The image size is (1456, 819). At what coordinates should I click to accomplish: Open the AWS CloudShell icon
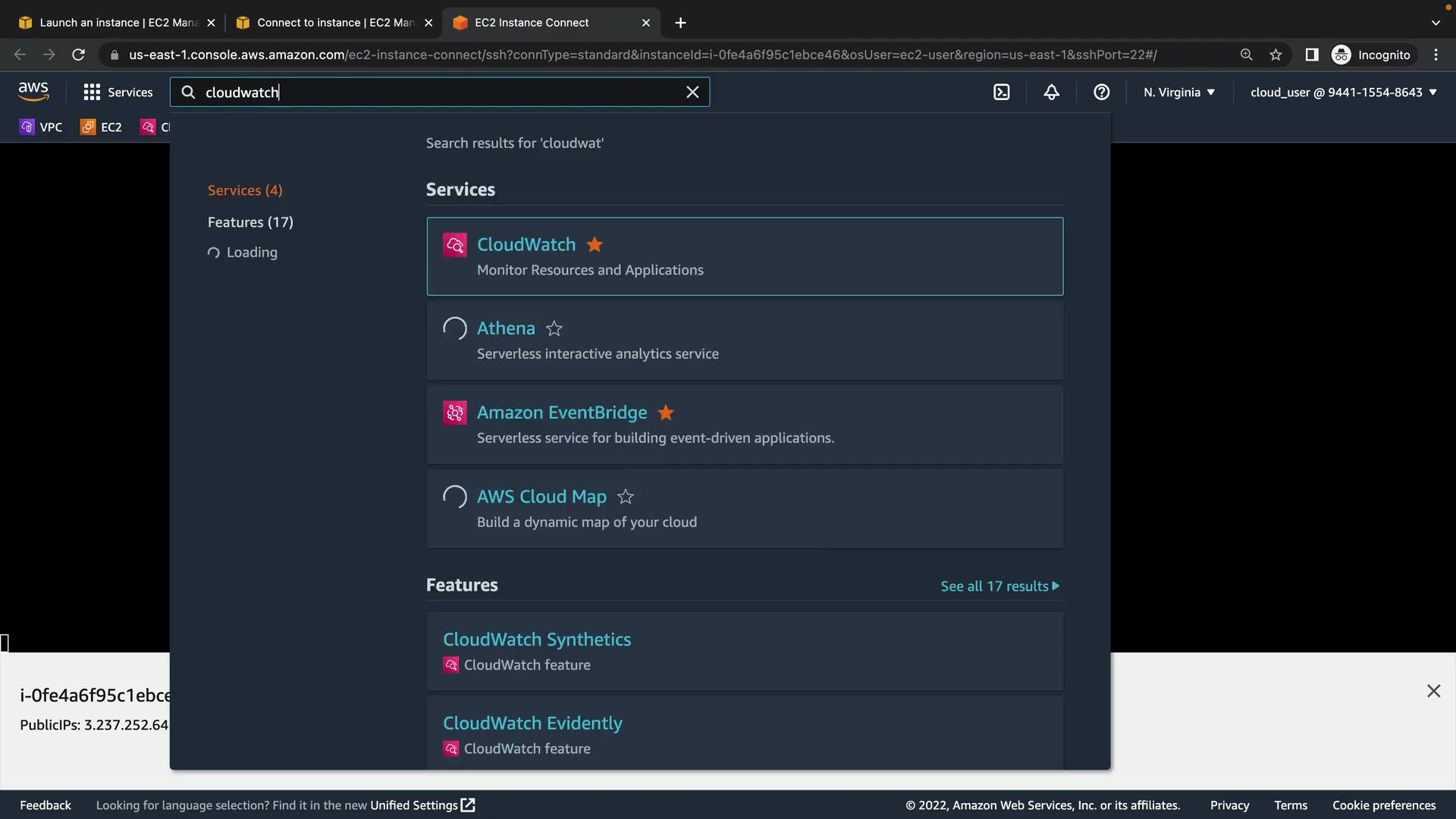point(1002,93)
